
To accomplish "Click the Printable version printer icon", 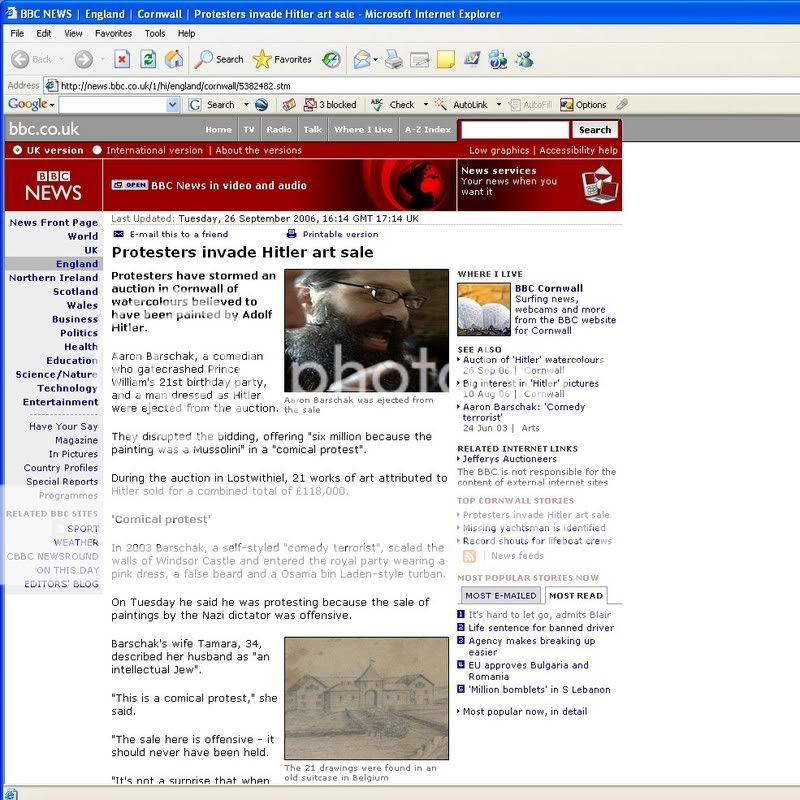I will tap(291, 234).
